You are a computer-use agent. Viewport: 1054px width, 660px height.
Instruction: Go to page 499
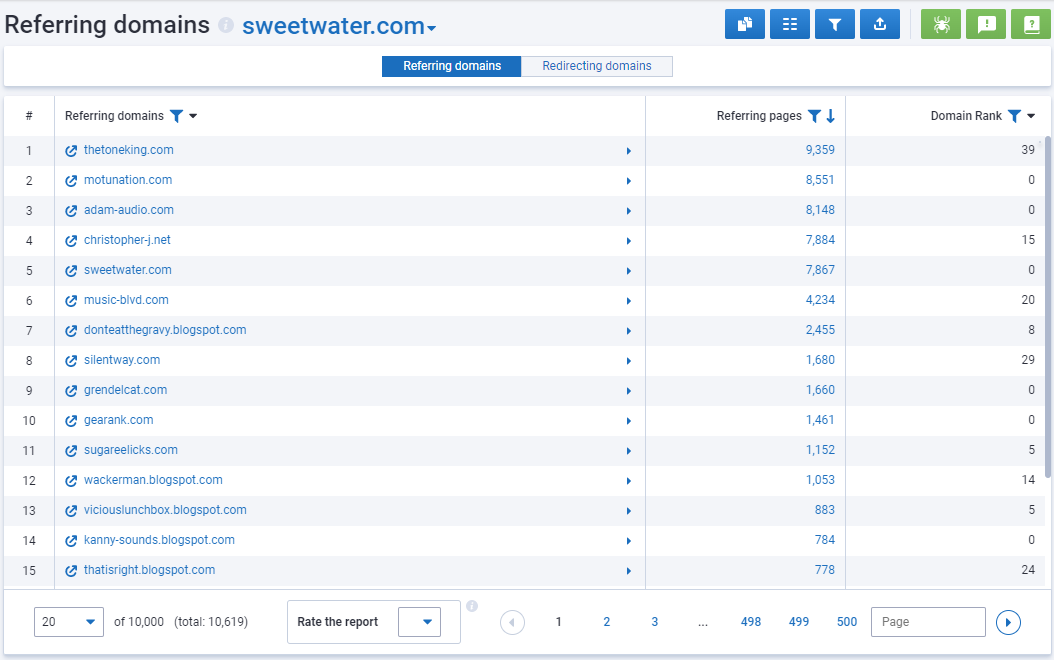799,622
